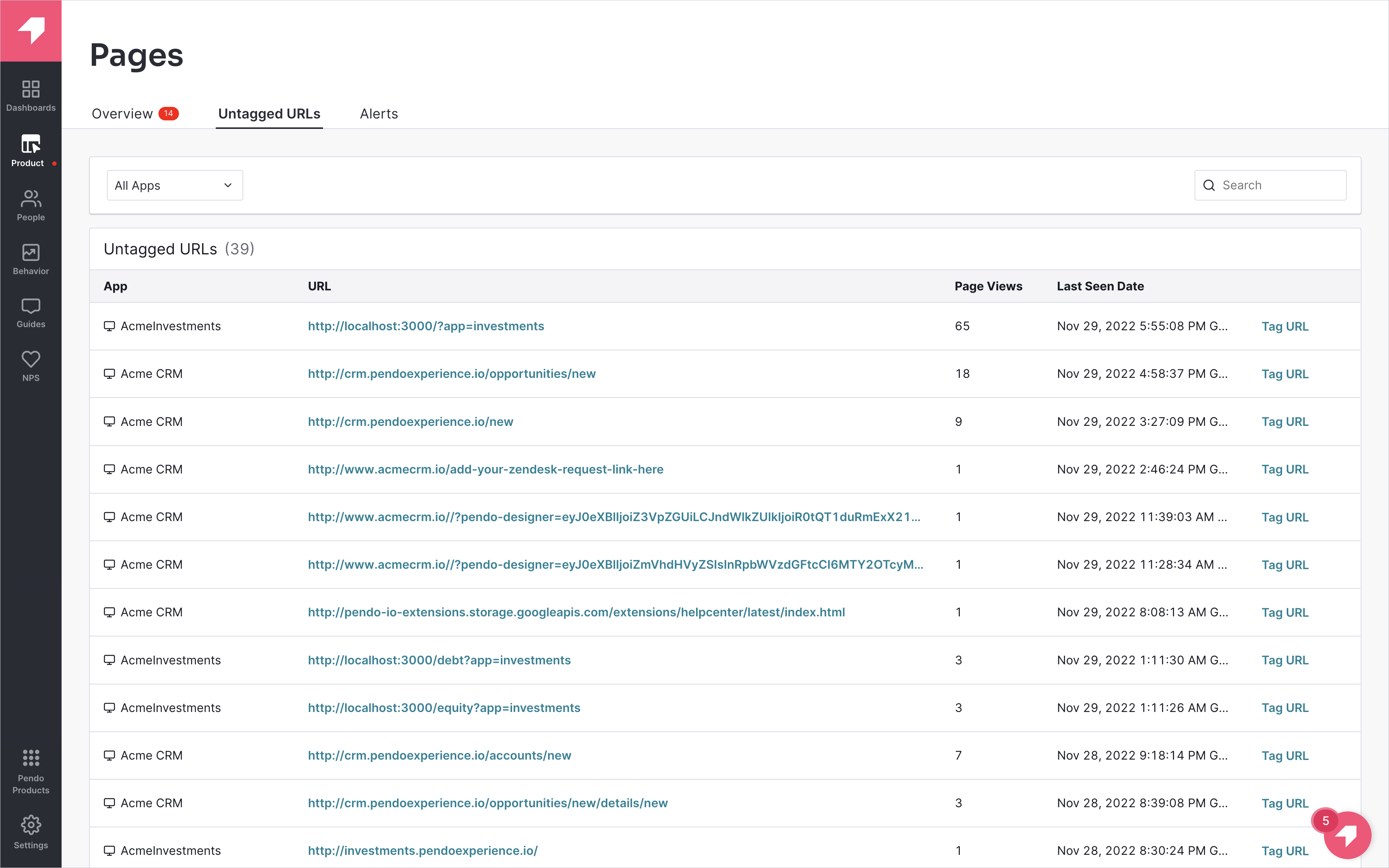
Task: Open the crm.pendoexperience.io/accounts/new link
Action: 439,755
